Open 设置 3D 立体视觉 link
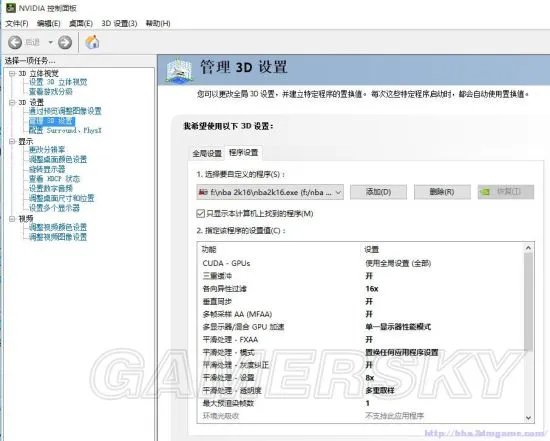Image resolution: width=550 pixels, height=441 pixels. tap(58, 82)
